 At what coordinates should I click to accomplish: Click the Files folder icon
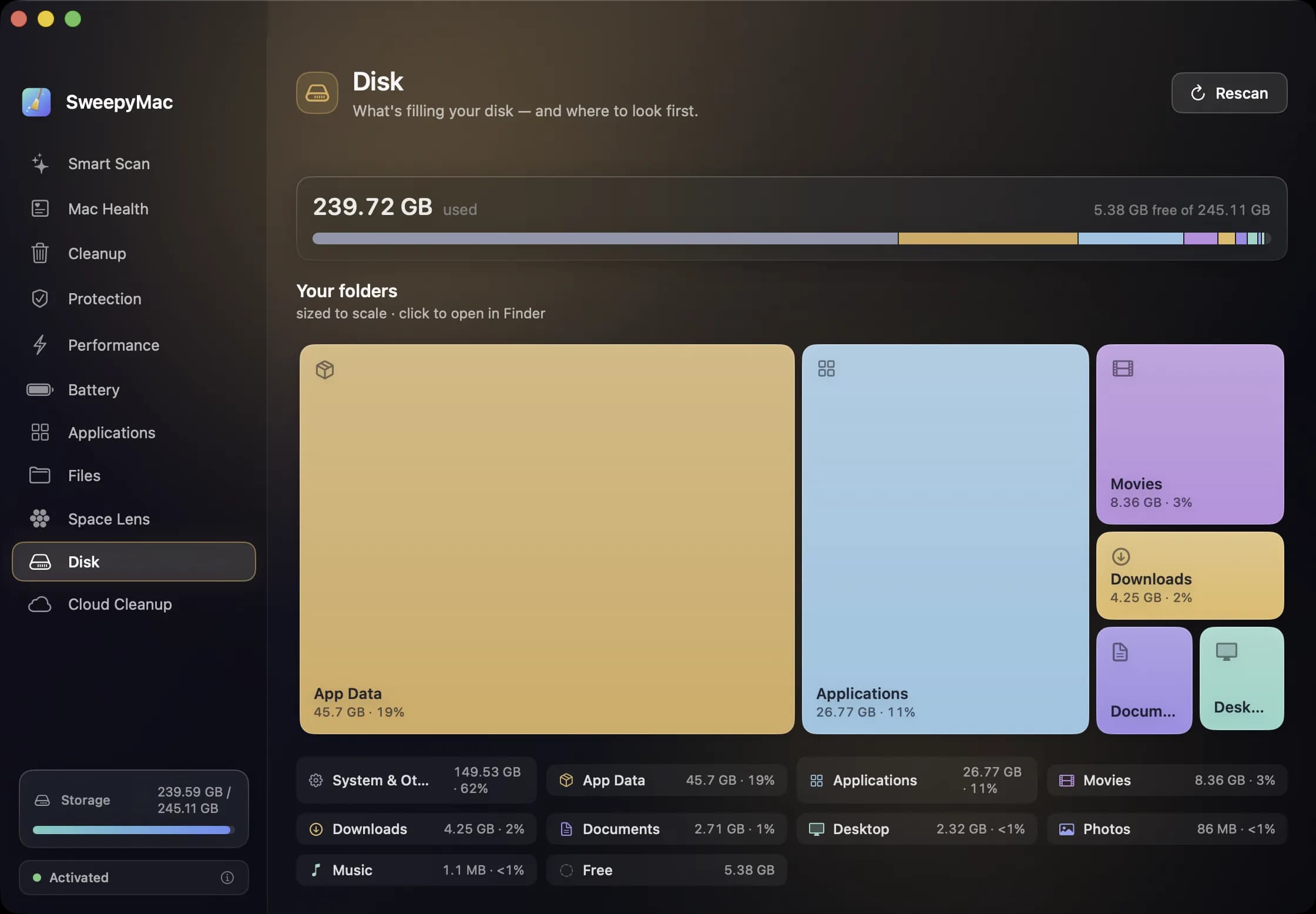click(40, 475)
